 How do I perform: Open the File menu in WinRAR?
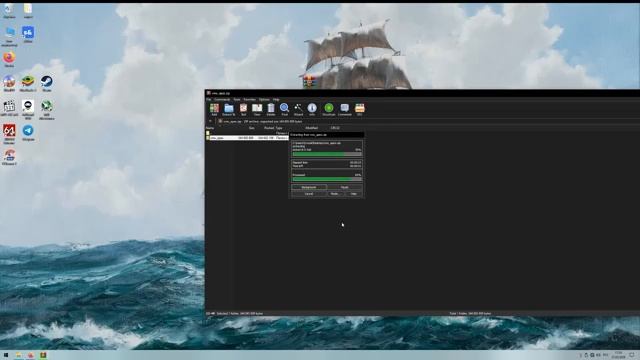[209, 99]
